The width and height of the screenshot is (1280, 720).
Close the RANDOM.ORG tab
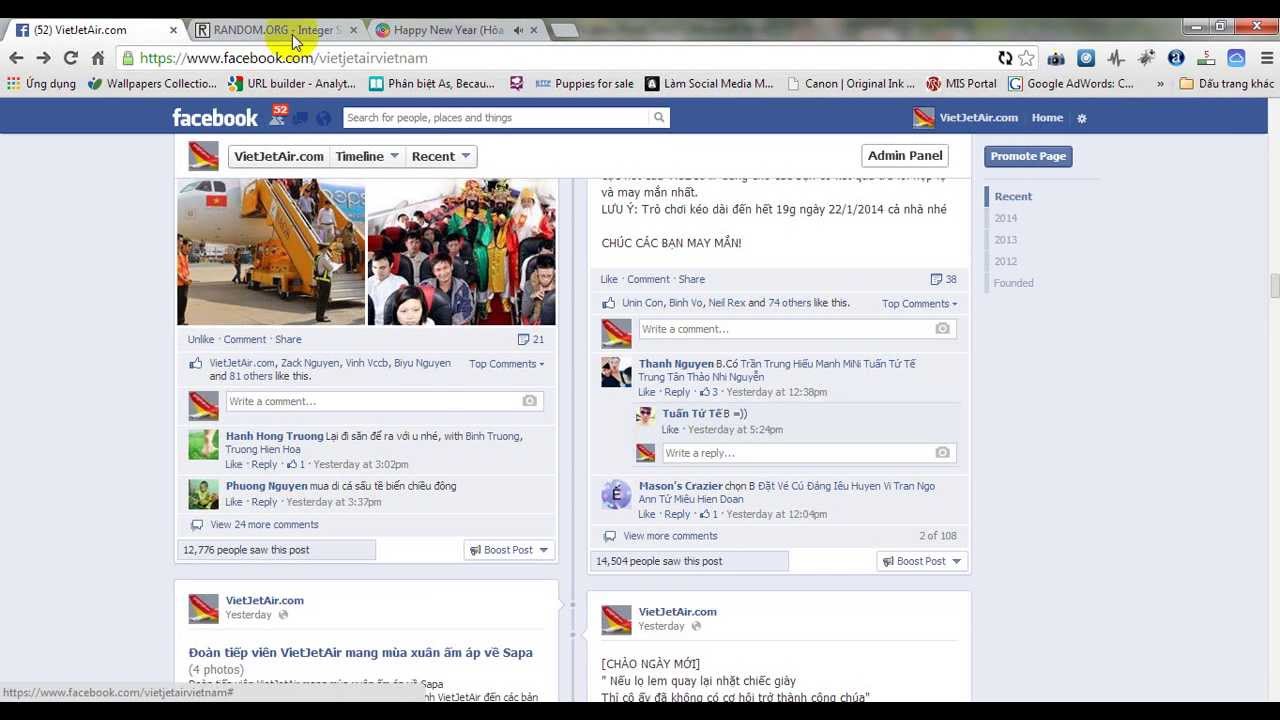[353, 30]
